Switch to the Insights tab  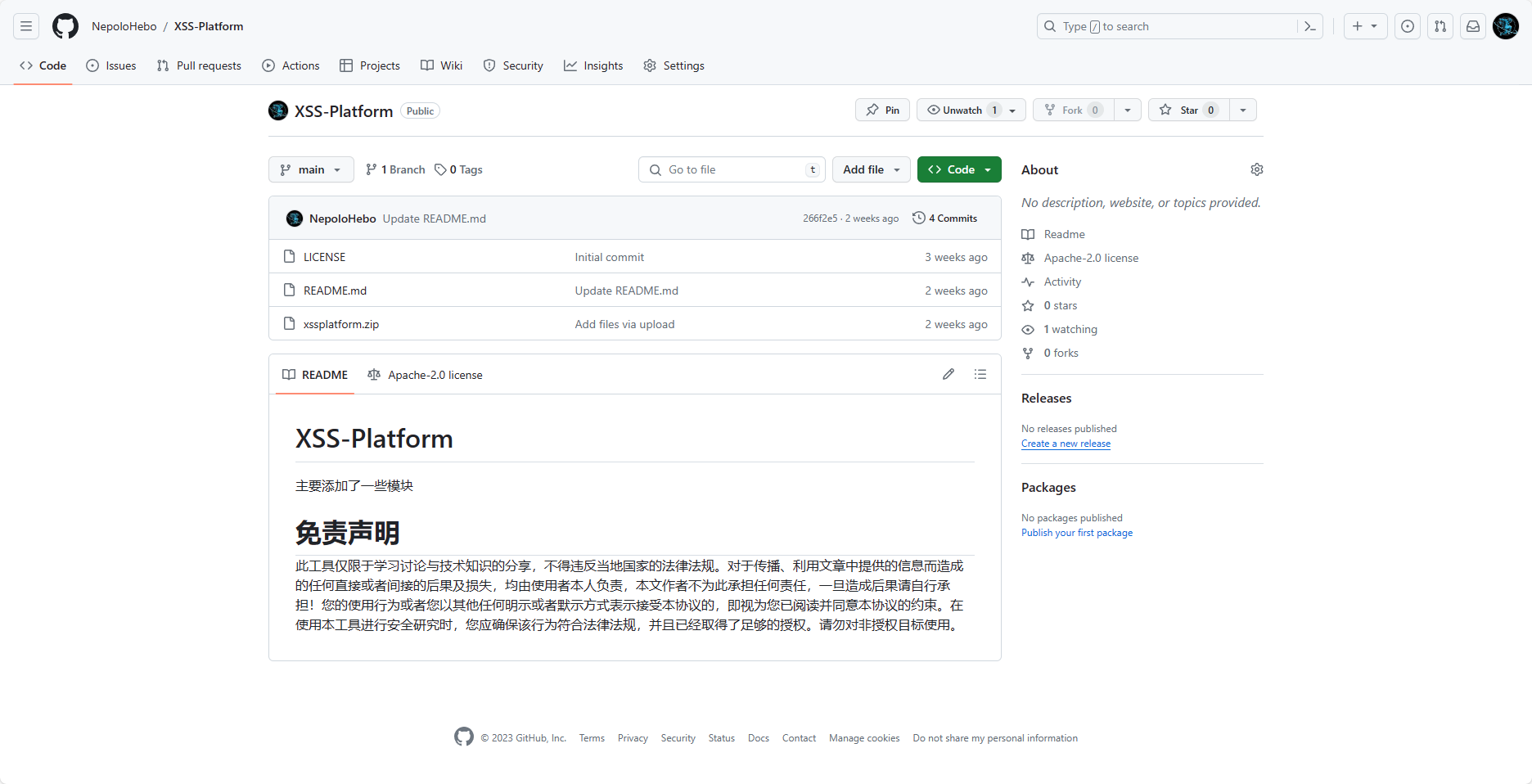click(x=593, y=65)
